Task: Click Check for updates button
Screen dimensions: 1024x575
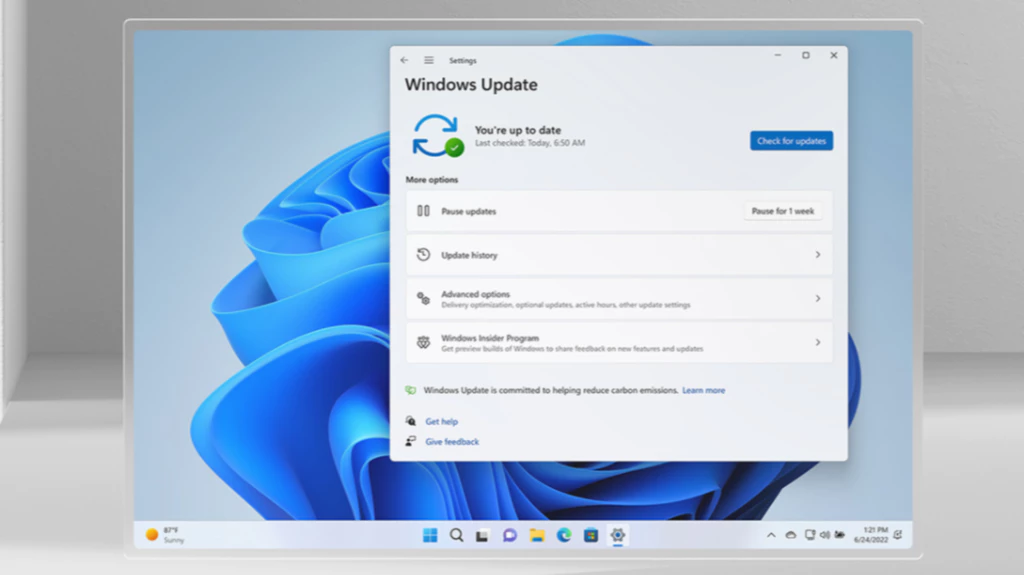Action: (791, 140)
